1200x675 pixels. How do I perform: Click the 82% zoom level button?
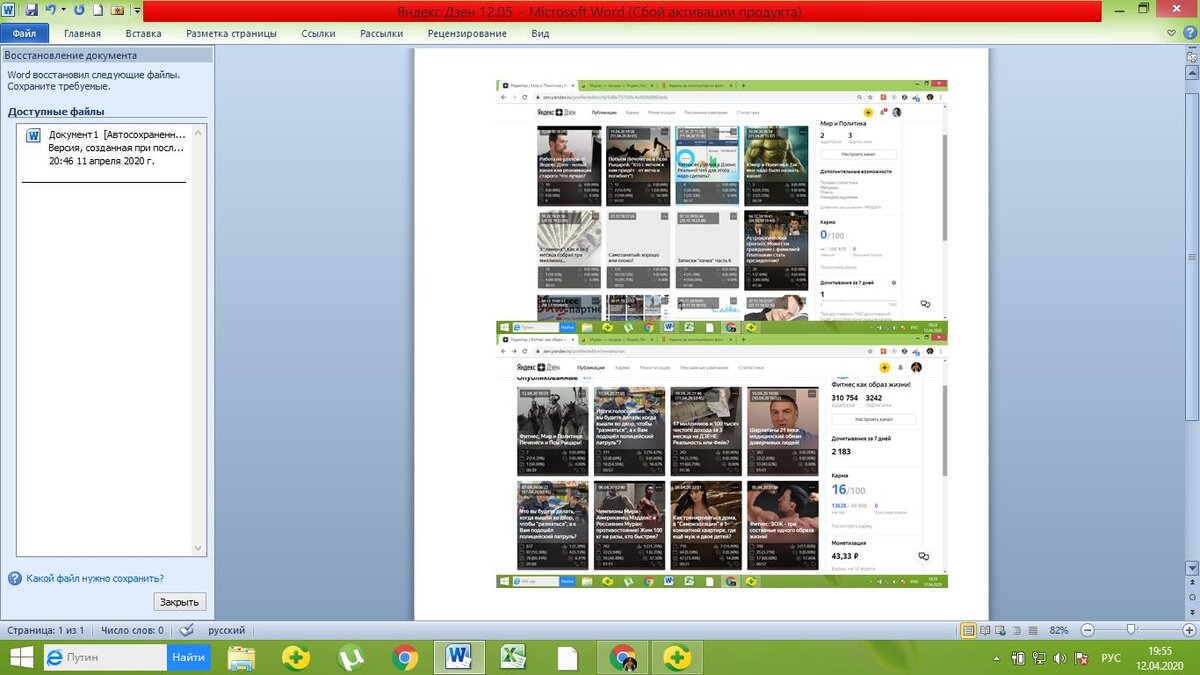[x=1059, y=630]
